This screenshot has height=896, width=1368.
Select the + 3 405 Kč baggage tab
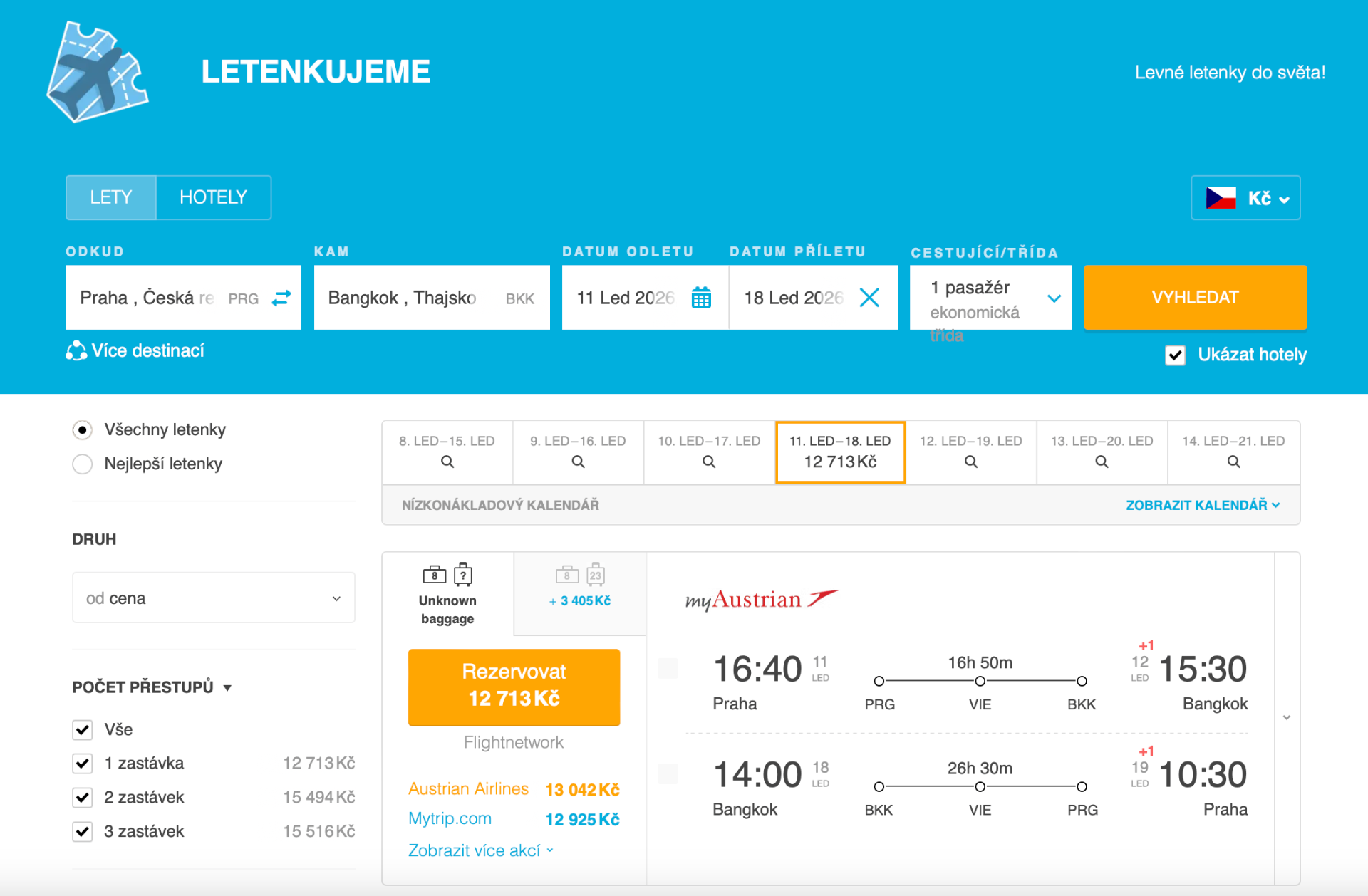click(x=580, y=593)
